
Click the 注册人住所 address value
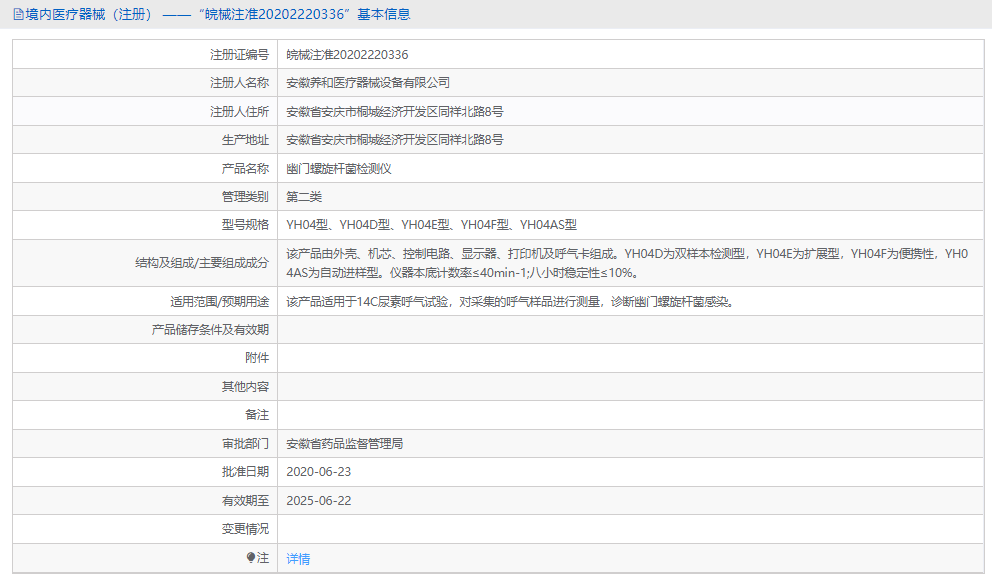click(x=395, y=111)
